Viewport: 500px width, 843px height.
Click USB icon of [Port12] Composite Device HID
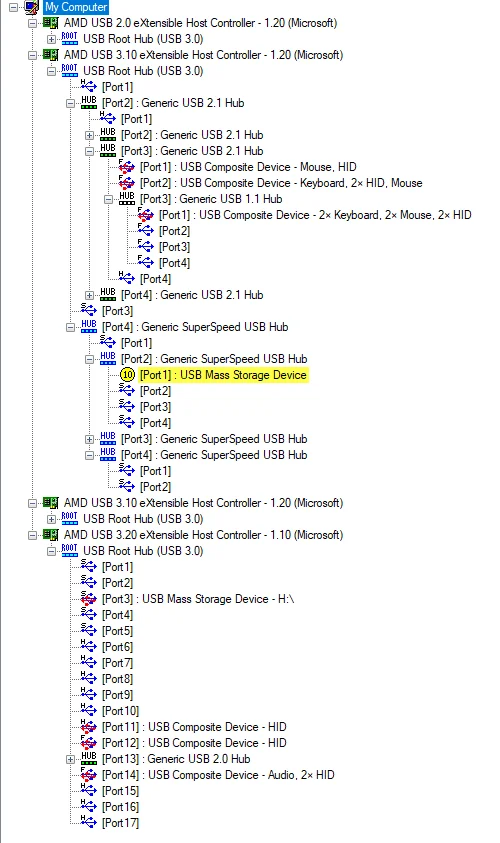coord(89,743)
